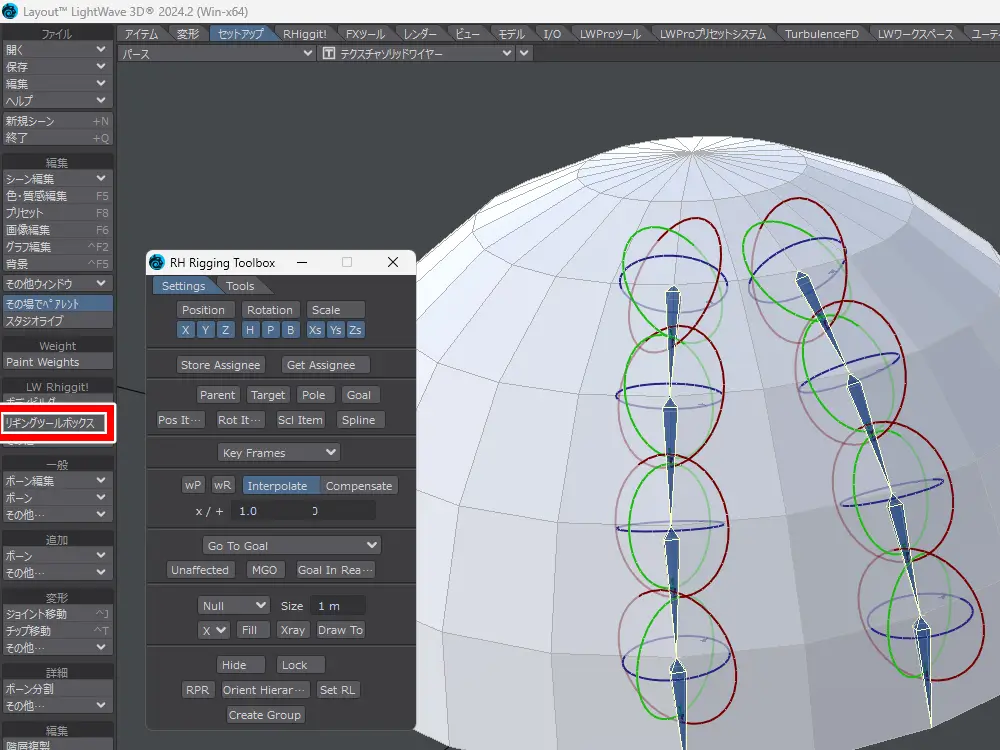Image resolution: width=1000 pixels, height=750 pixels.
Task: Click the Store Assignee button
Action: click(x=221, y=365)
